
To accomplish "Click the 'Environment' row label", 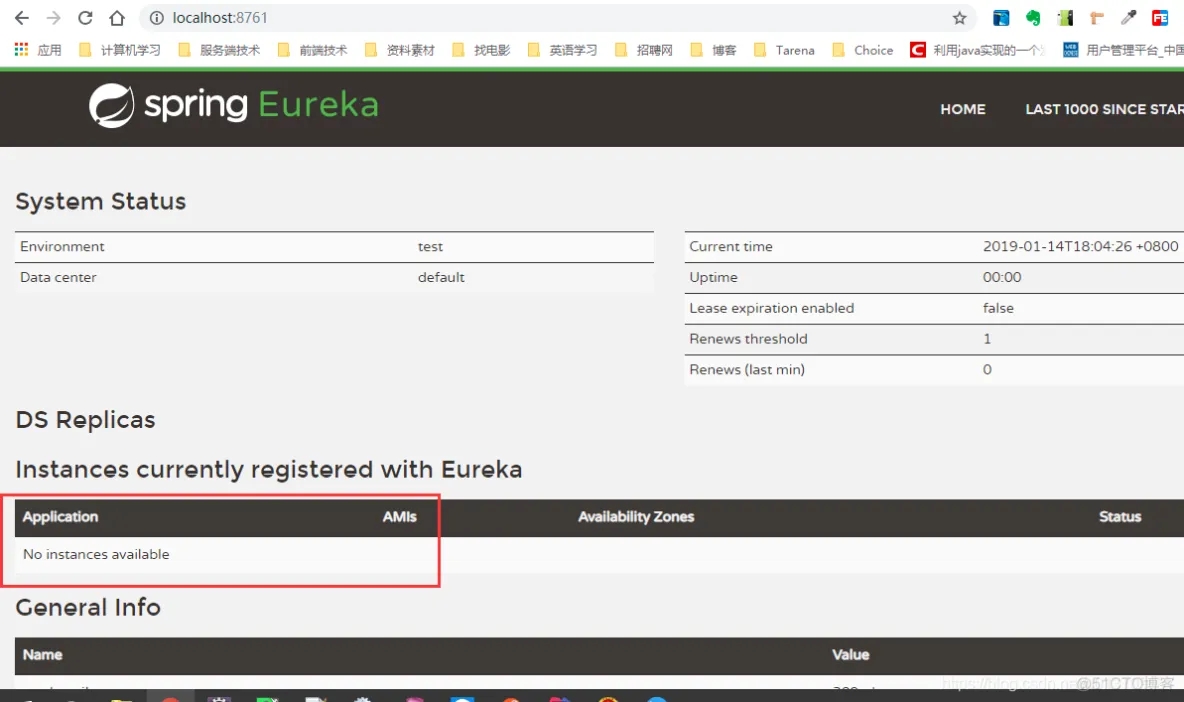I will coord(62,247).
